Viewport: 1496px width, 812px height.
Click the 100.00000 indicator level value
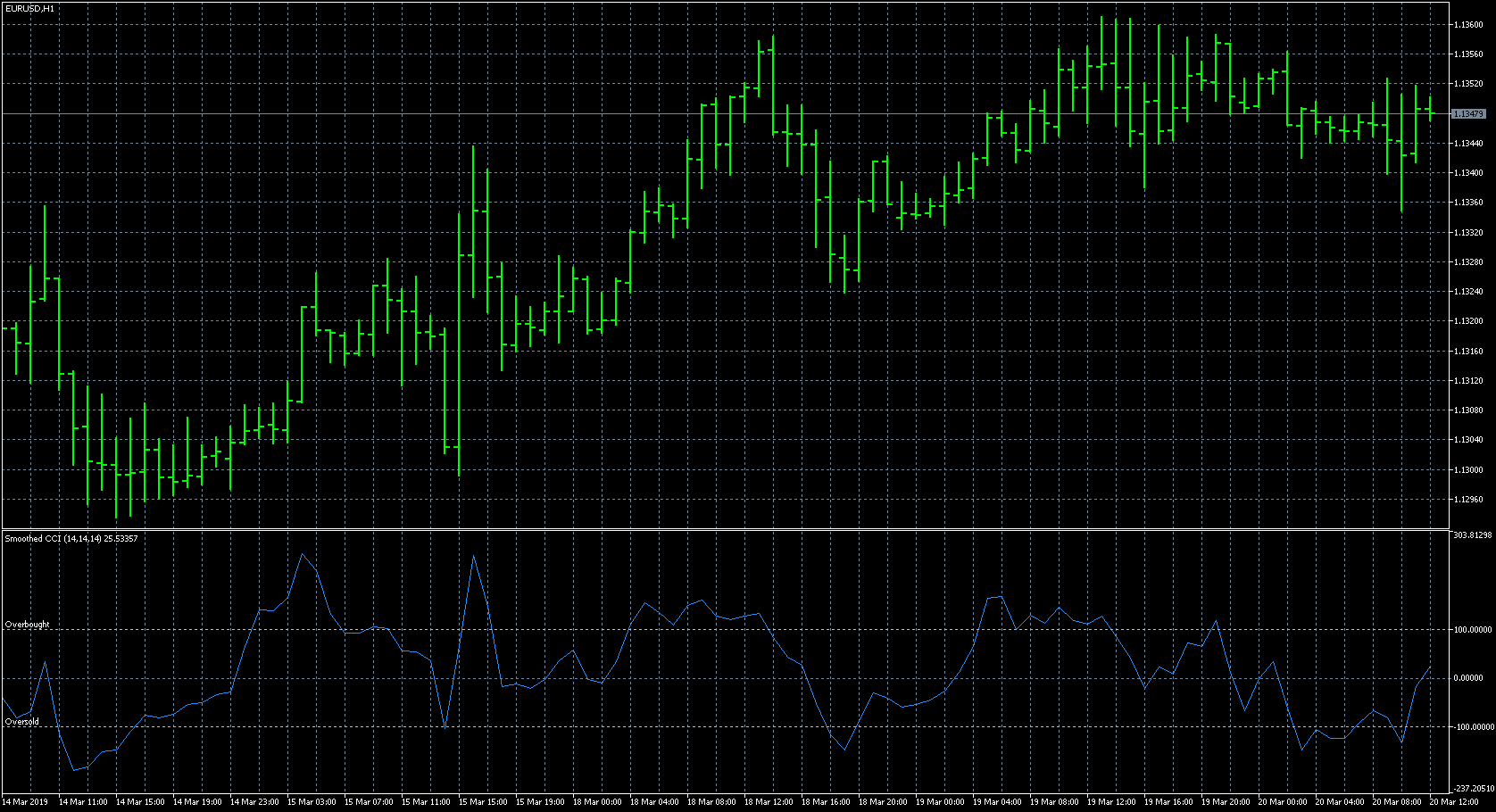(x=1474, y=630)
